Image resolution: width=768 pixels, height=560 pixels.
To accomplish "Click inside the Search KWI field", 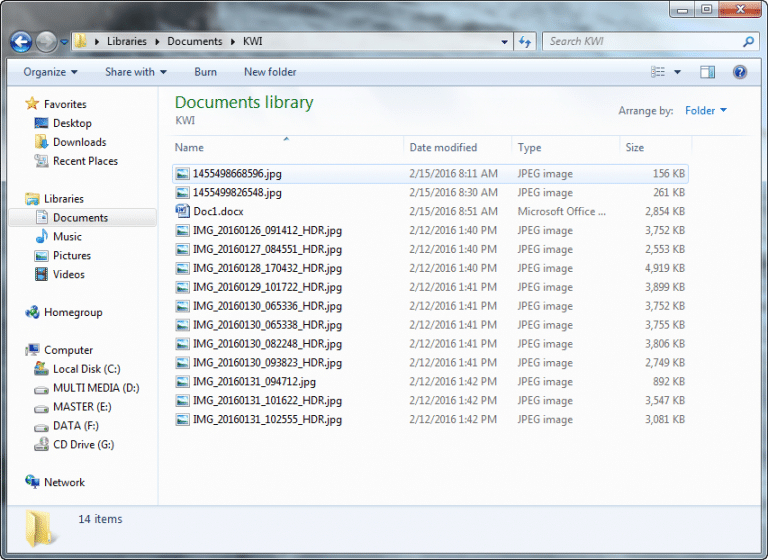I will 640,42.
